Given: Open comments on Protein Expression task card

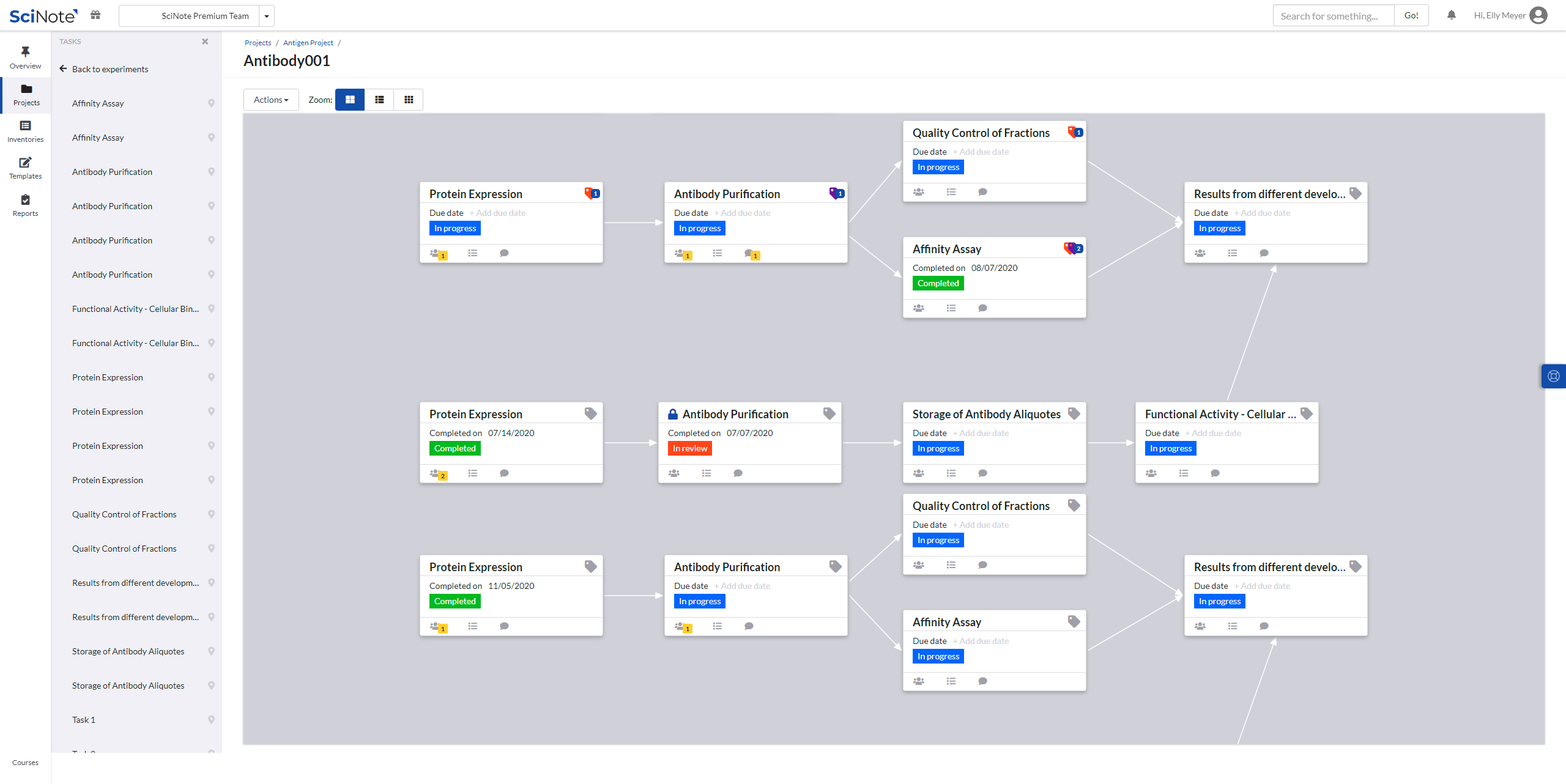Looking at the screenshot, I should [x=503, y=253].
